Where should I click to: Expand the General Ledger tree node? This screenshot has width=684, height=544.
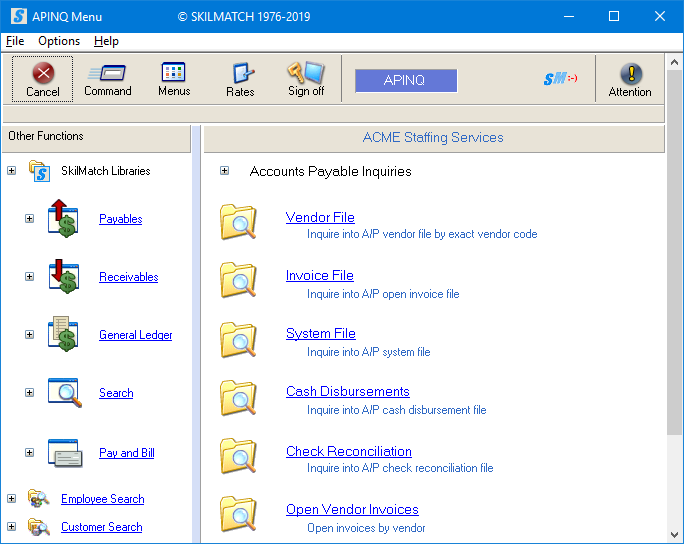29,335
